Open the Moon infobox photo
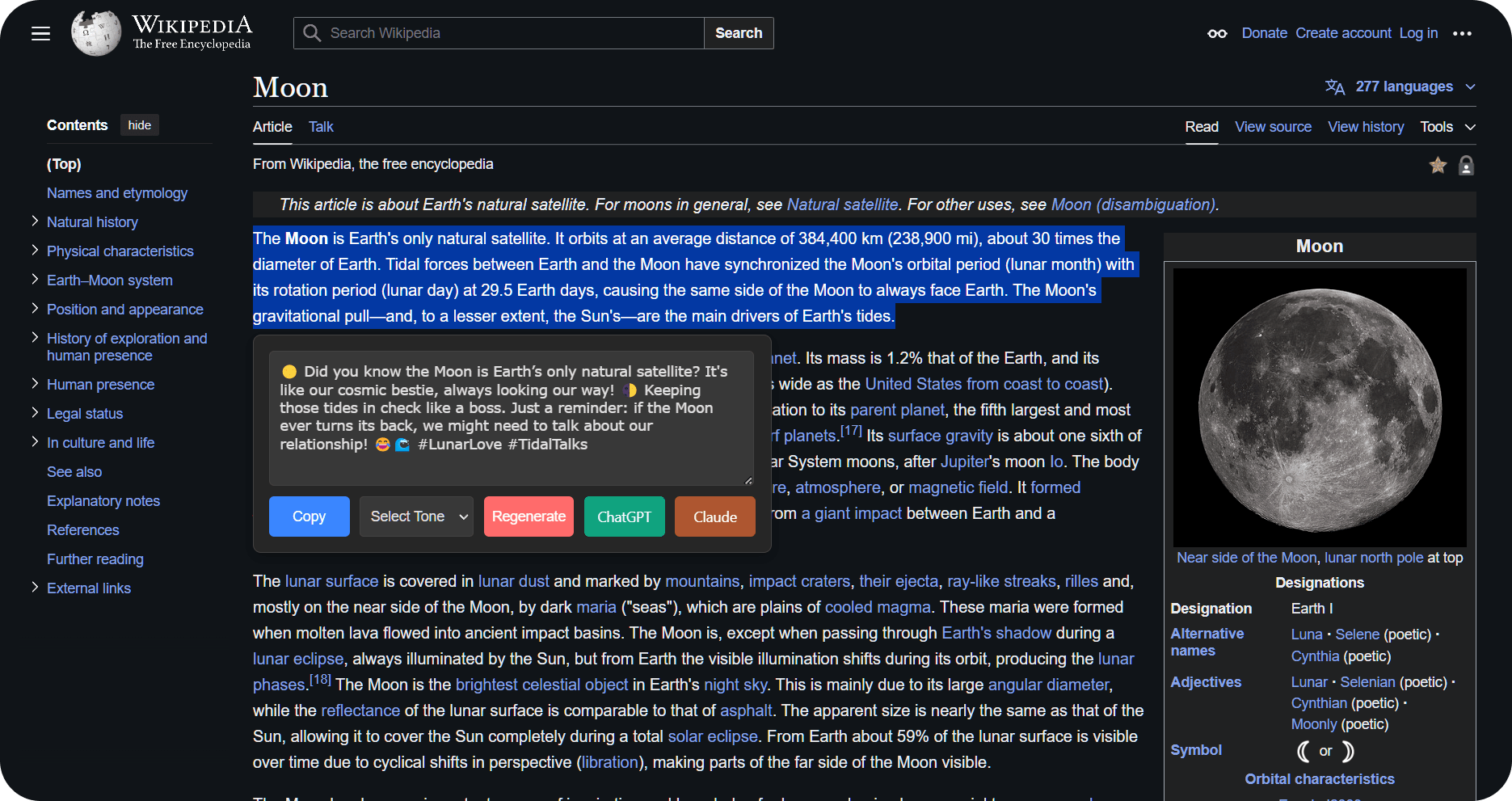The height and width of the screenshot is (801, 1512). pyautogui.click(x=1320, y=408)
